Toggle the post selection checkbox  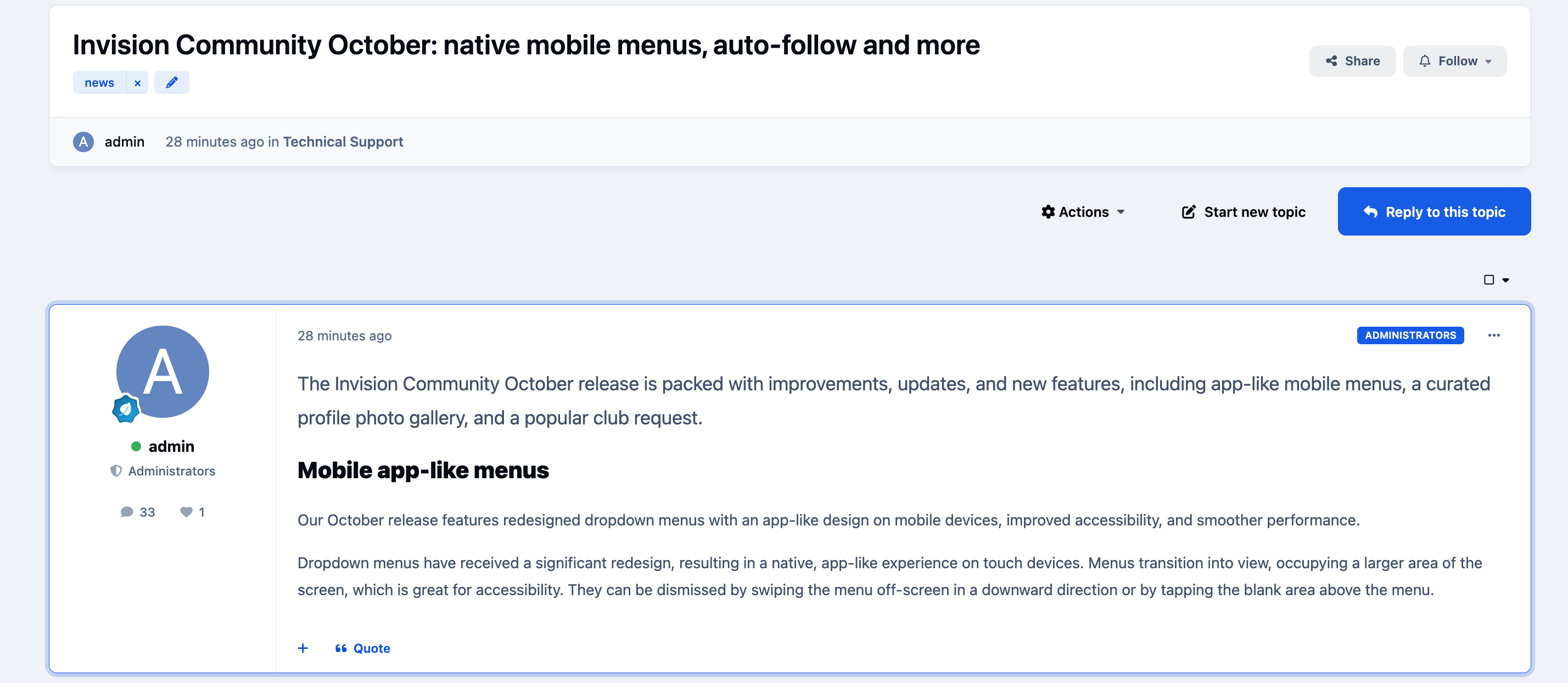(1489, 280)
